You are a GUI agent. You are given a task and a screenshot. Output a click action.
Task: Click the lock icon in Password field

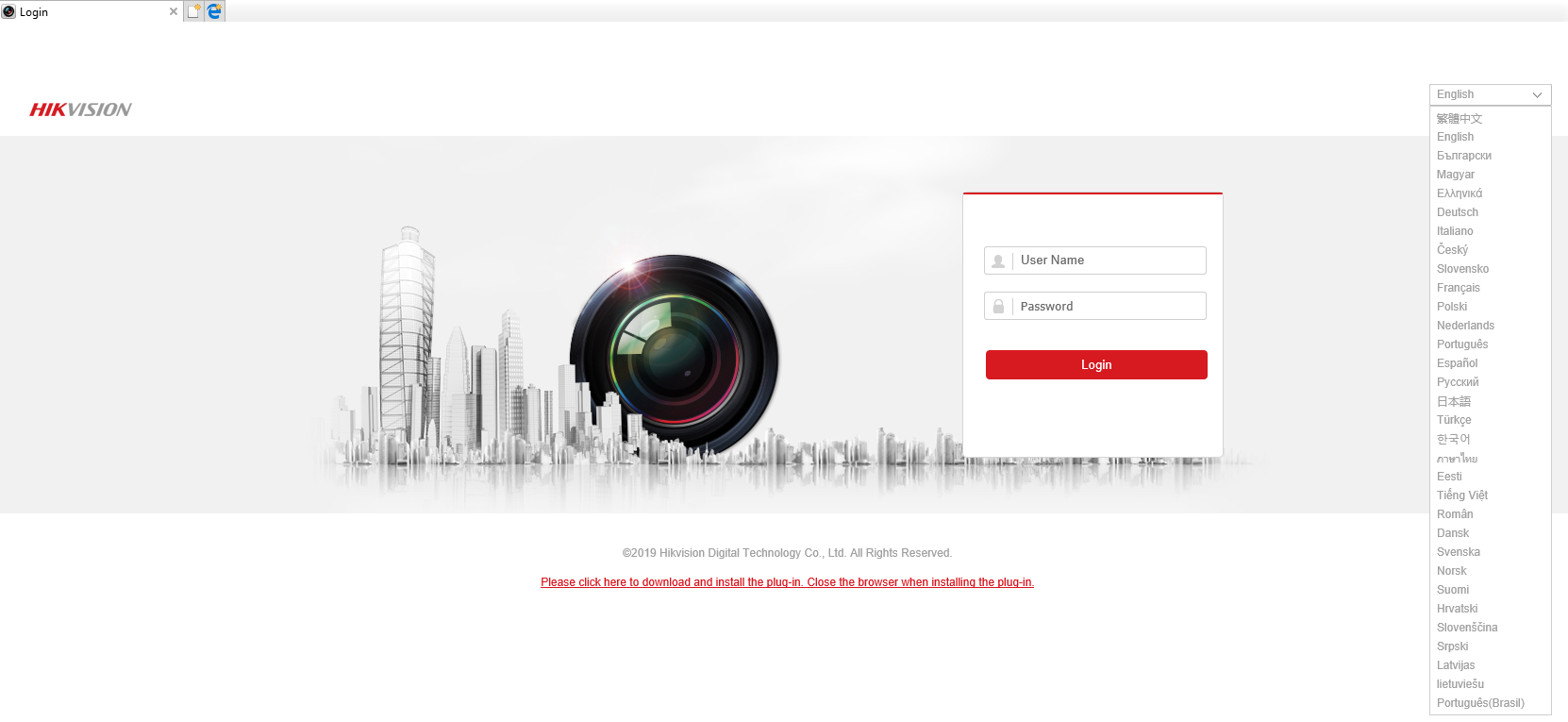[998, 307]
